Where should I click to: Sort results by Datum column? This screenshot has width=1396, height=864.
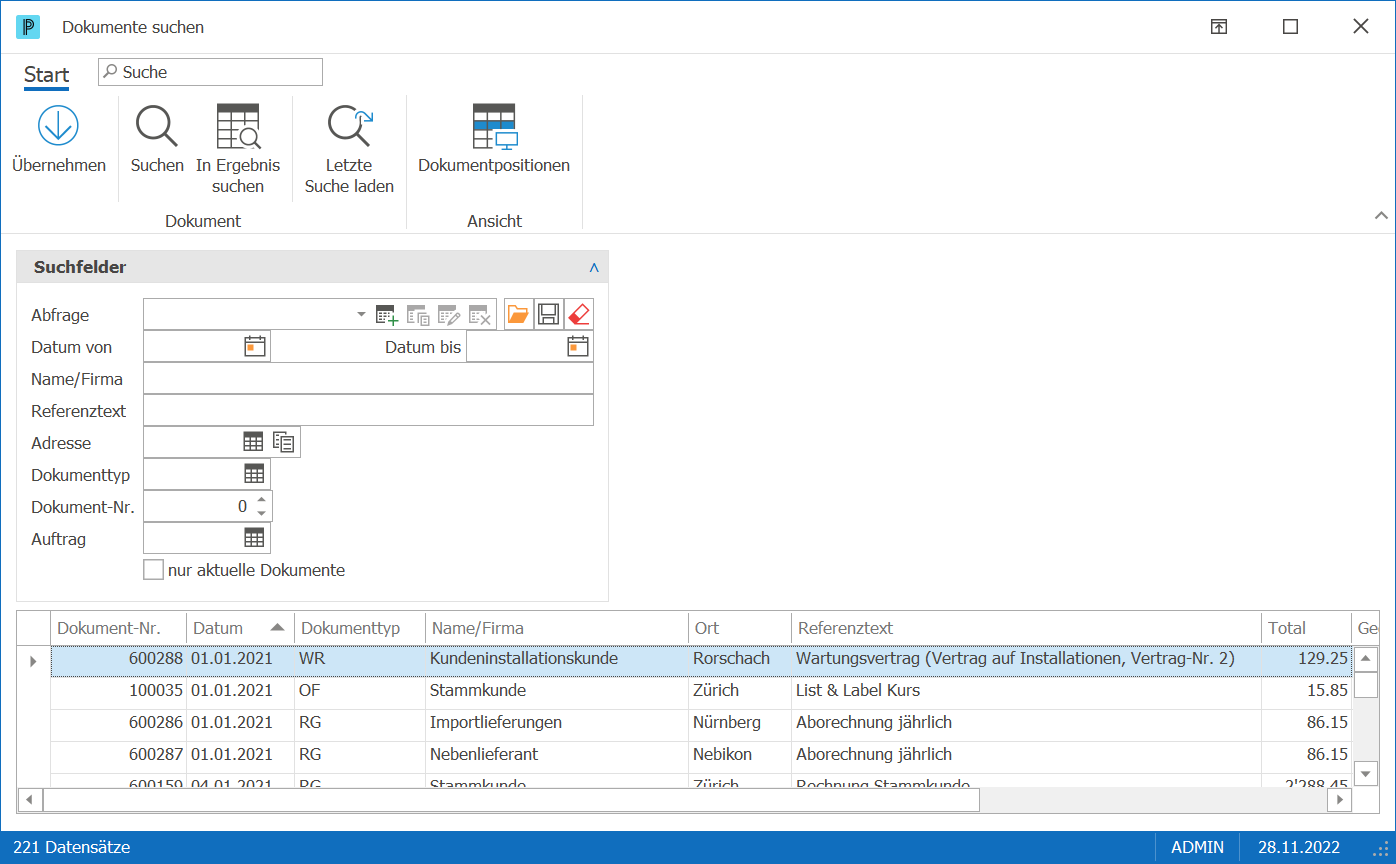pyautogui.click(x=240, y=628)
